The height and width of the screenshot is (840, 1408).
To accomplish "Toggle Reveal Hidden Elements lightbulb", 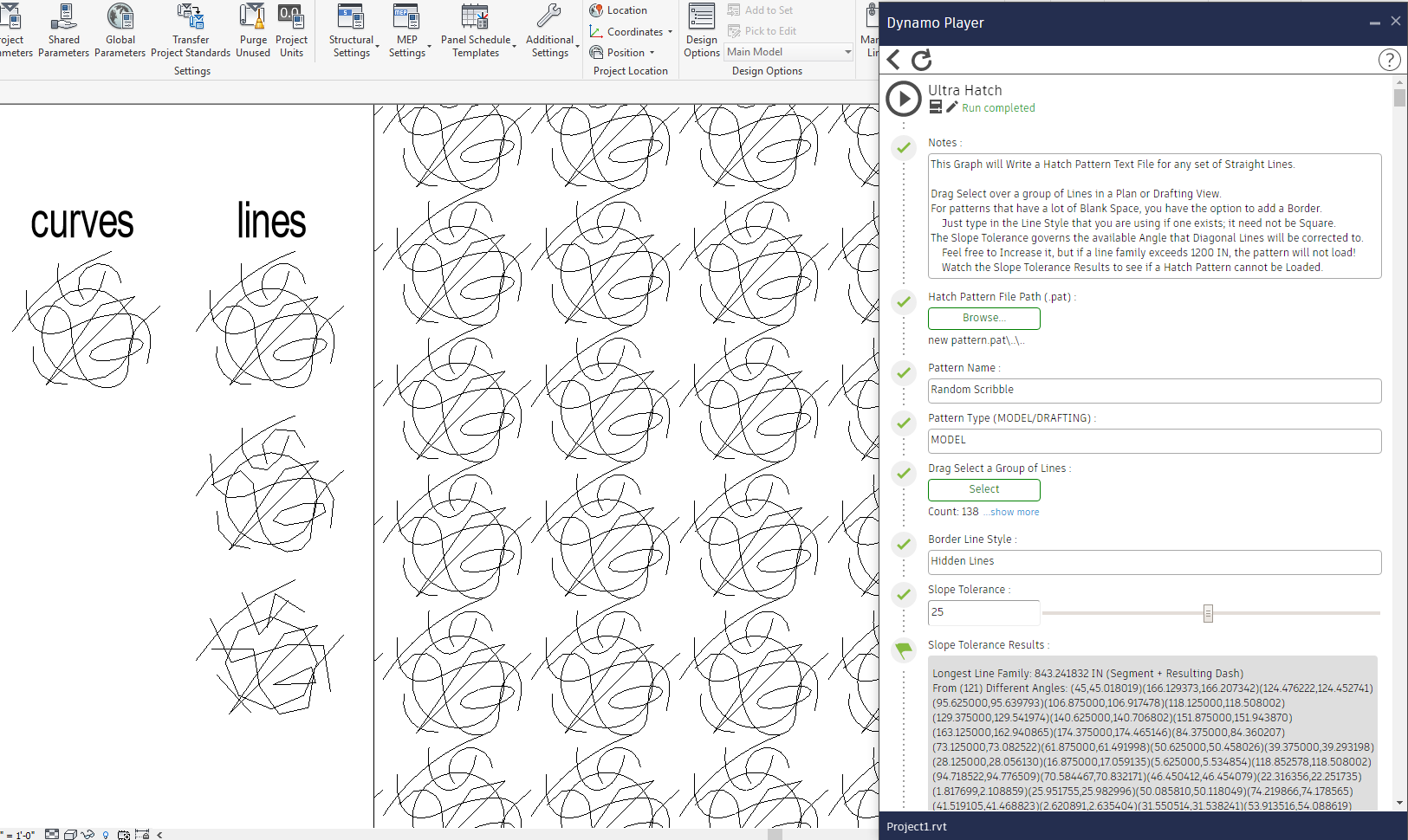I will click(106, 835).
